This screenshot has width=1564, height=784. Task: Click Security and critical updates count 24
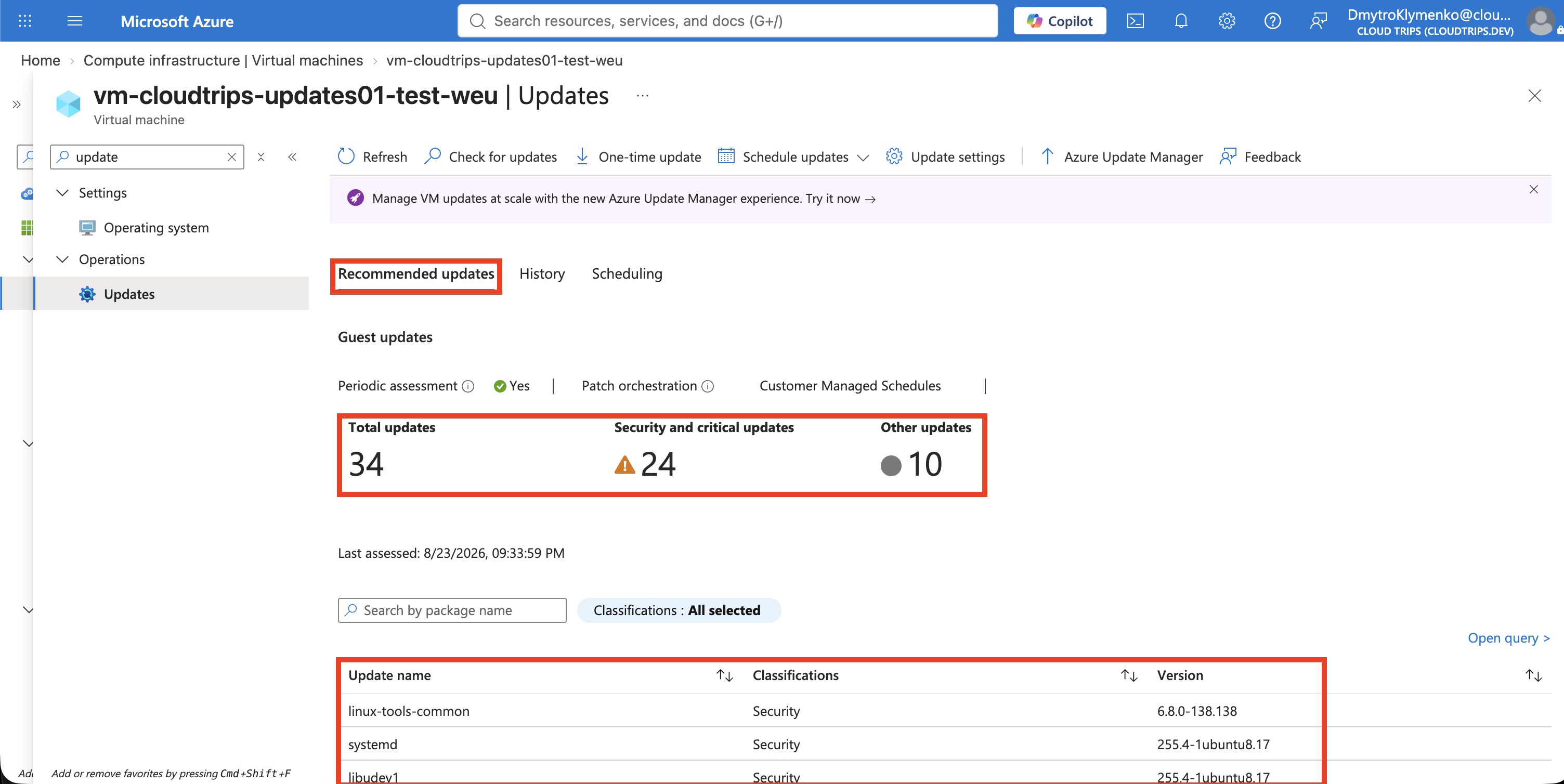click(x=658, y=465)
